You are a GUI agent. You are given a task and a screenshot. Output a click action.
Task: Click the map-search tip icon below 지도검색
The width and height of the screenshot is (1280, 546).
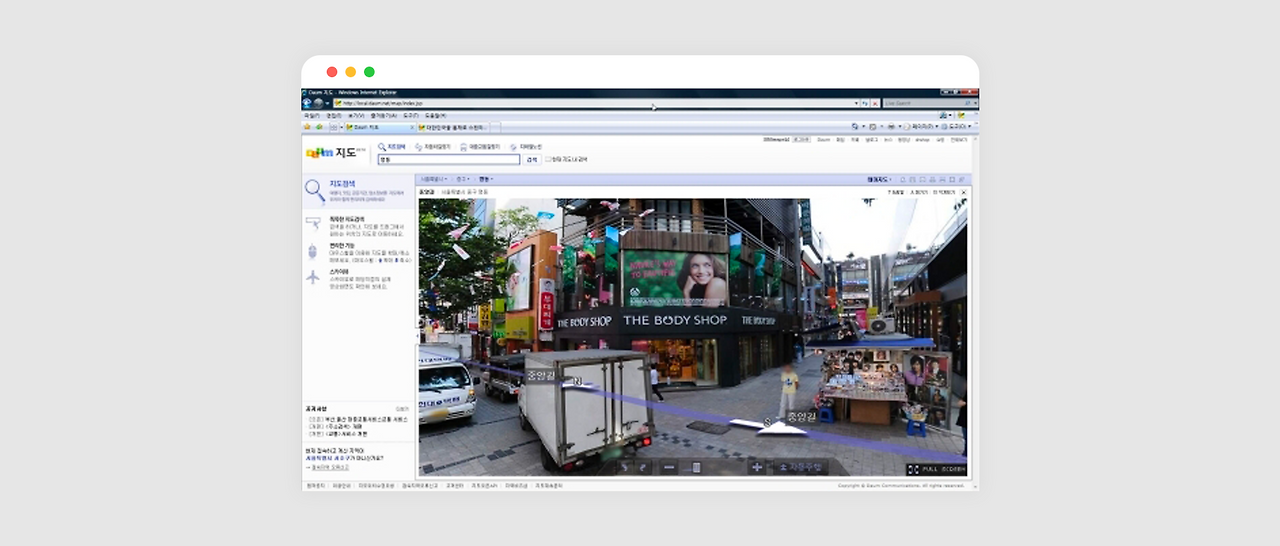click(313, 223)
